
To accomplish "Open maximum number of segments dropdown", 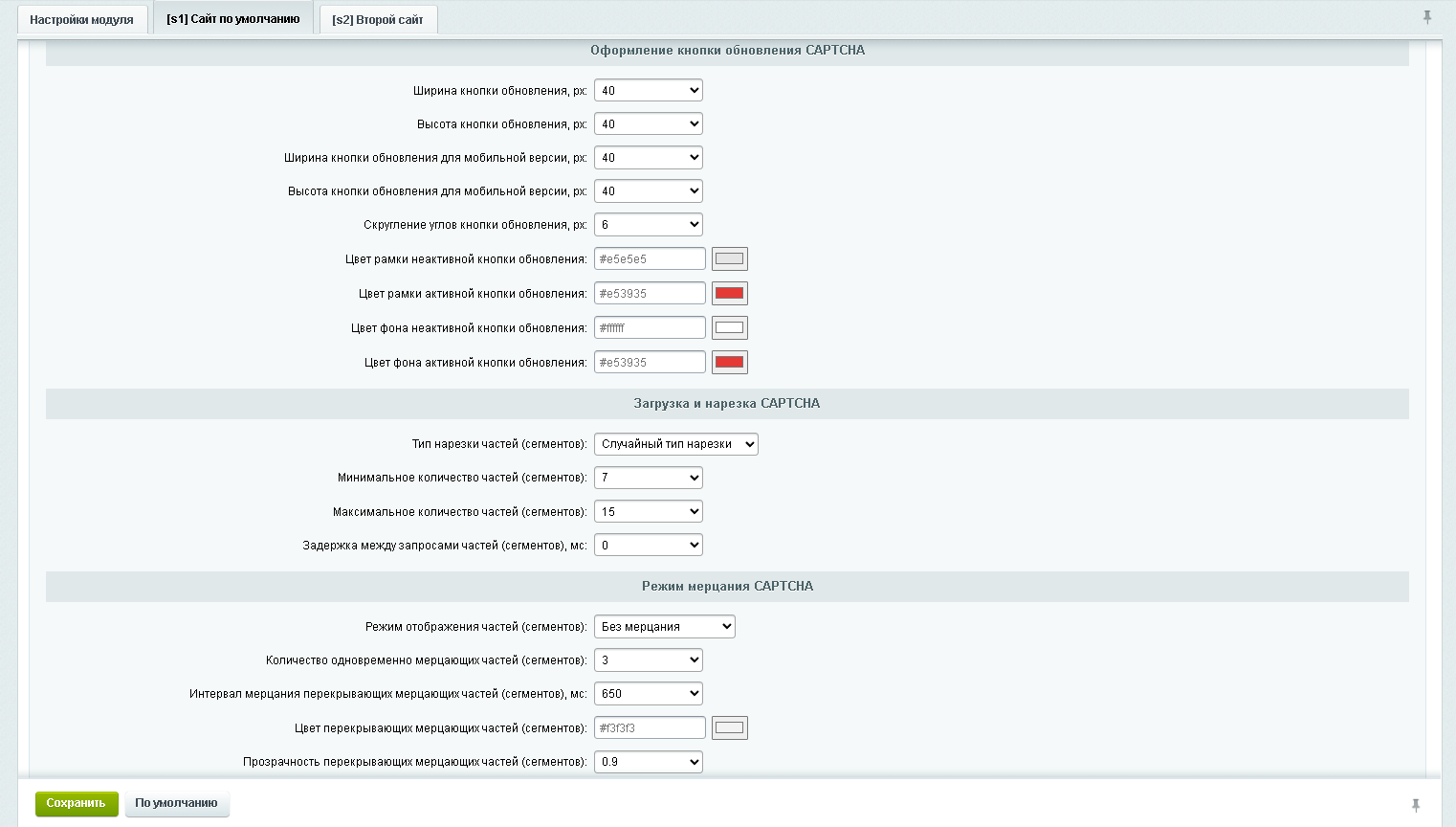I will (649, 511).
